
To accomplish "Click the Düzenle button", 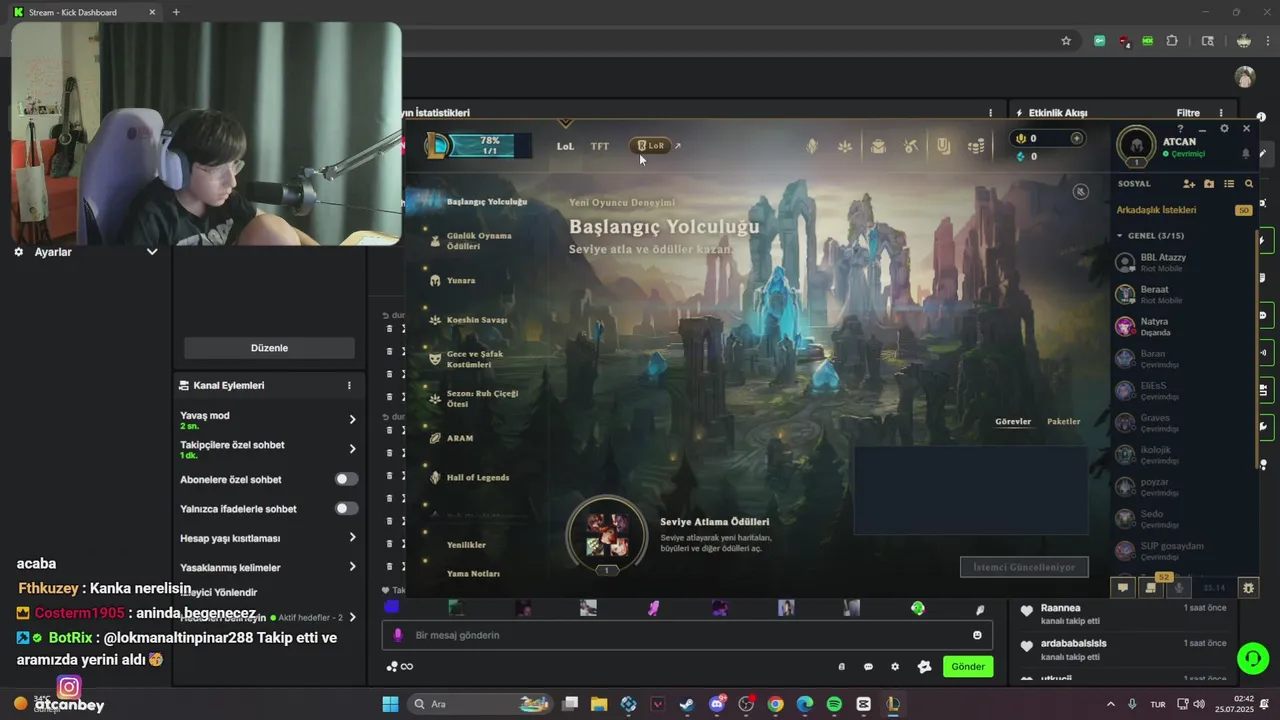I will (x=269, y=348).
